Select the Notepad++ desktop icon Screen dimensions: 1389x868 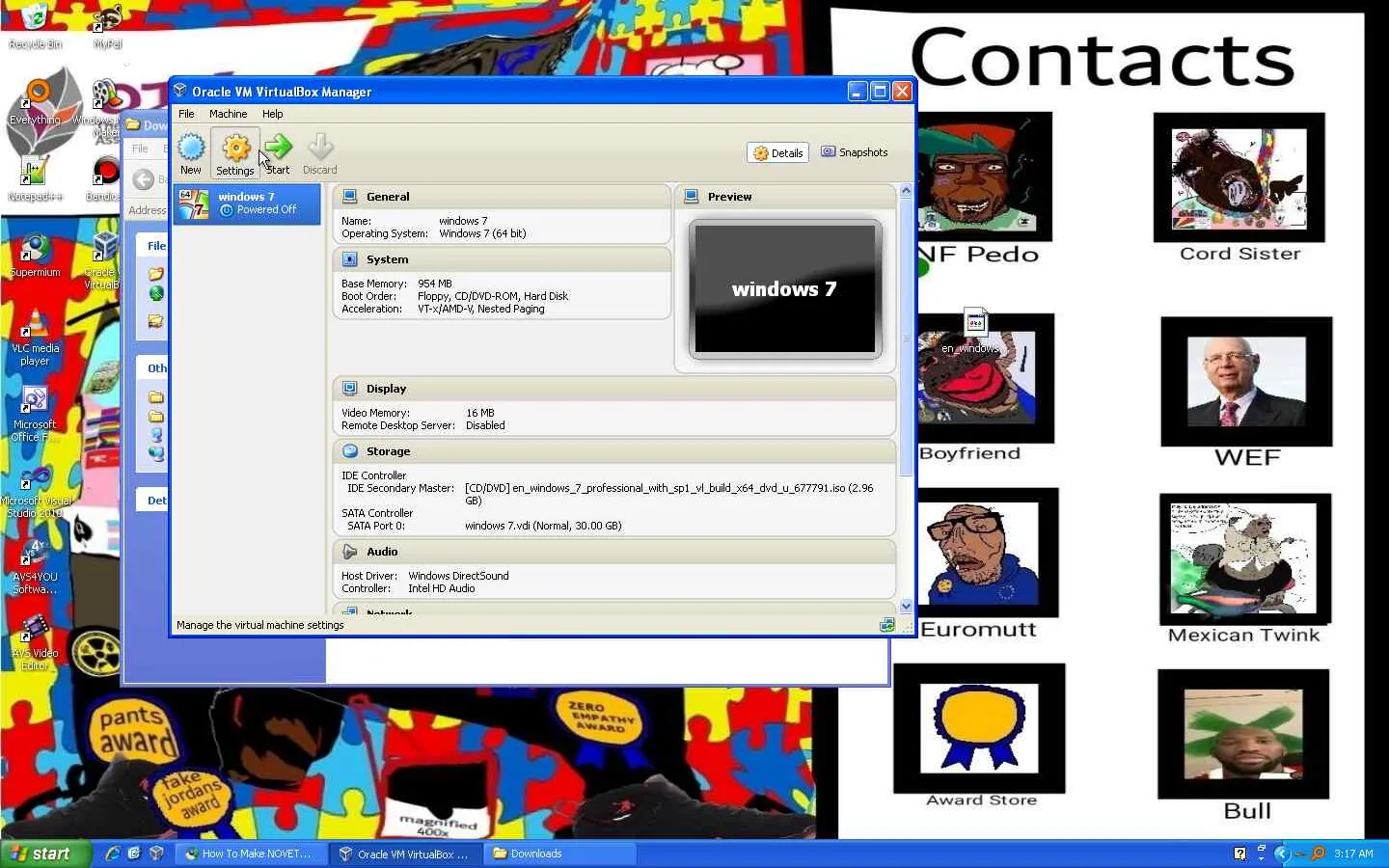[x=35, y=178]
